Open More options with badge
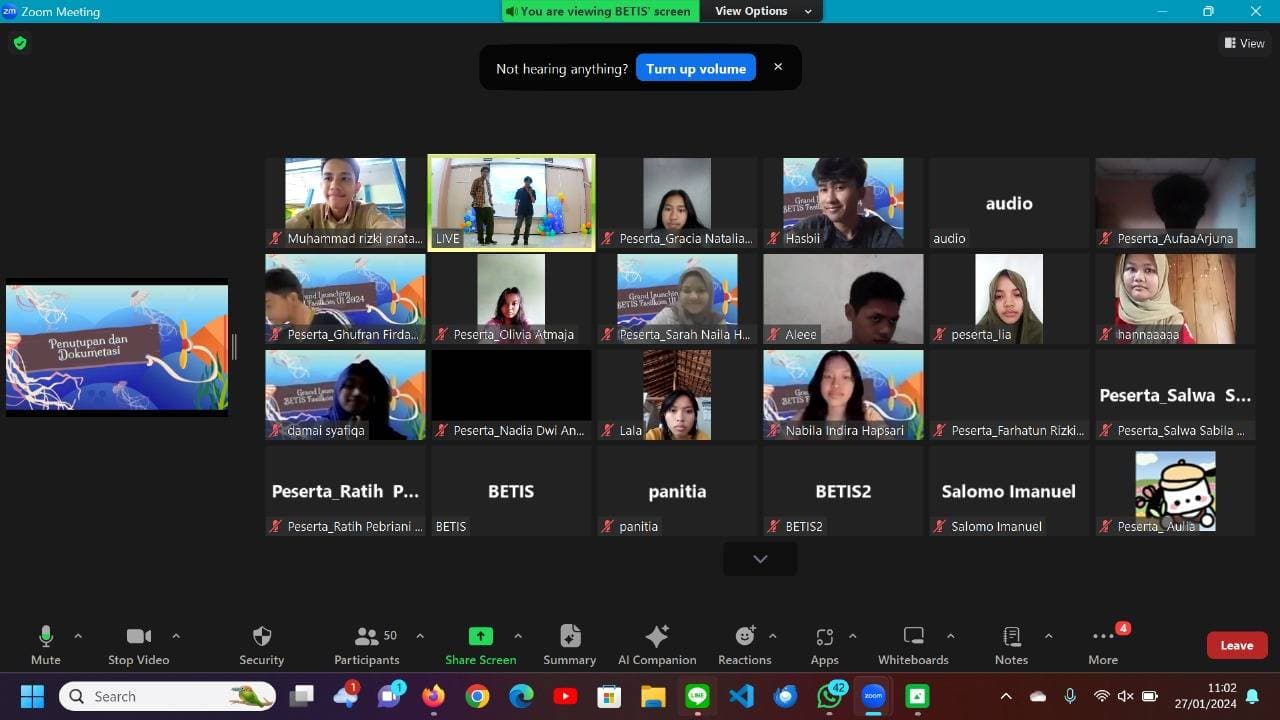 (1104, 645)
